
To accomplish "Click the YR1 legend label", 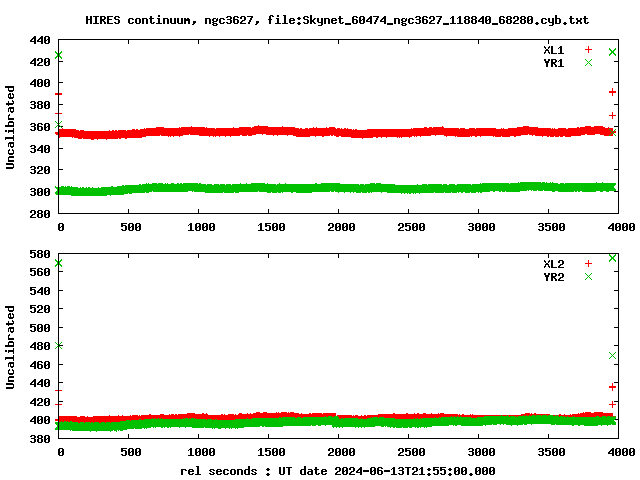I will (553, 63).
